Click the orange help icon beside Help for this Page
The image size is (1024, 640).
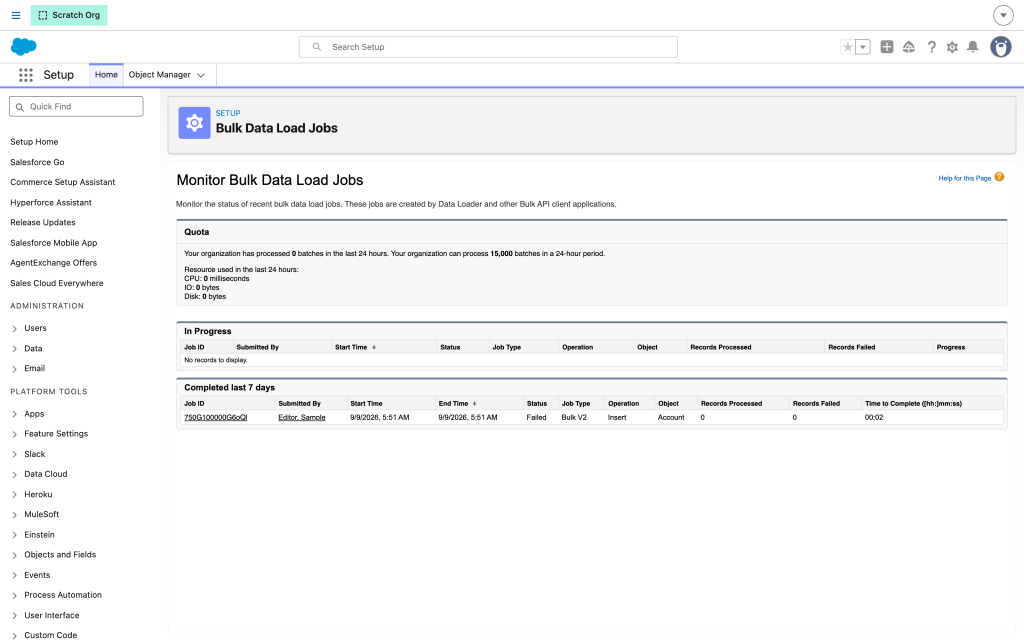coord(999,177)
